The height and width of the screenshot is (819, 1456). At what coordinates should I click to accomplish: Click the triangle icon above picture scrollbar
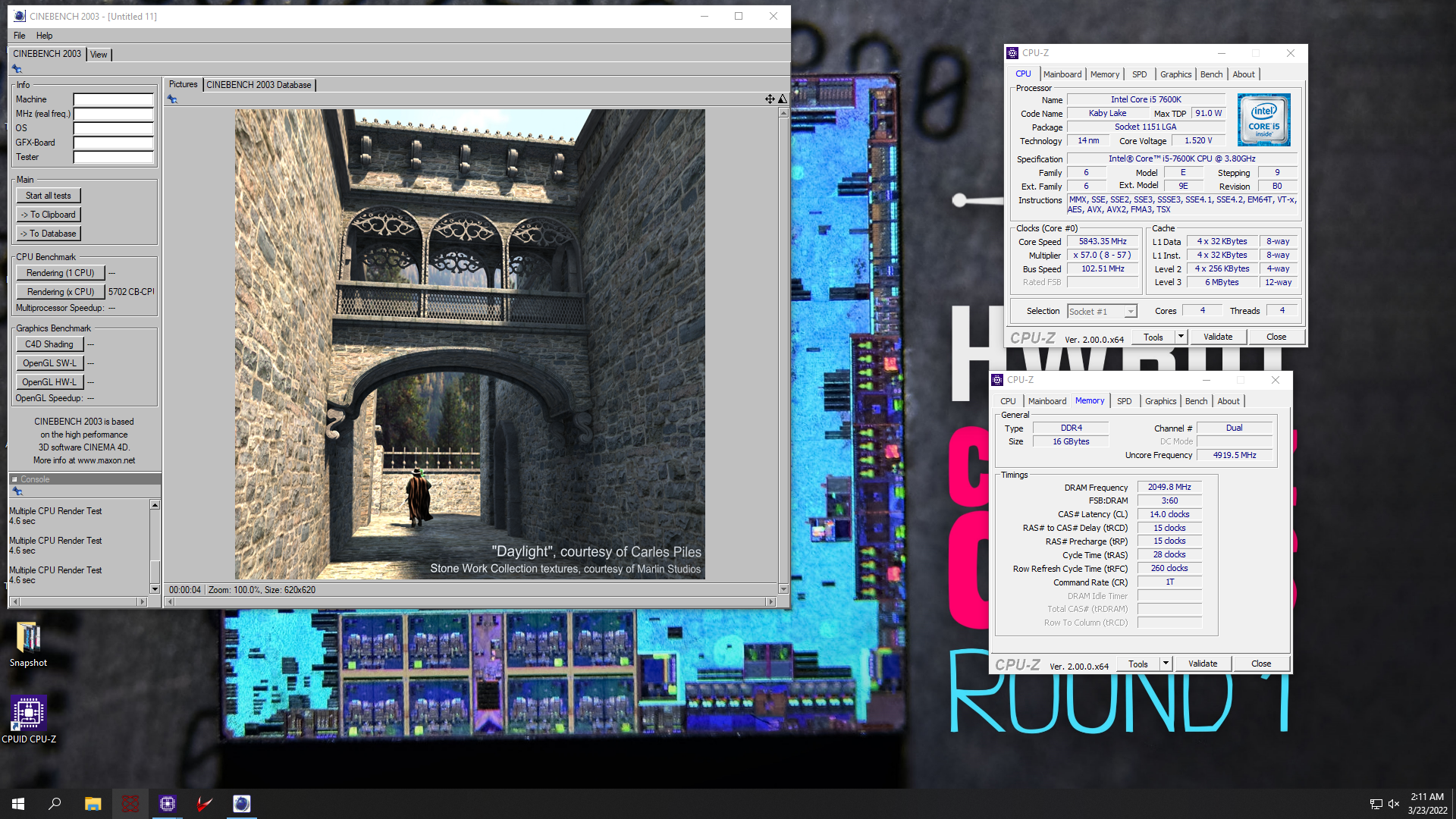point(783,99)
